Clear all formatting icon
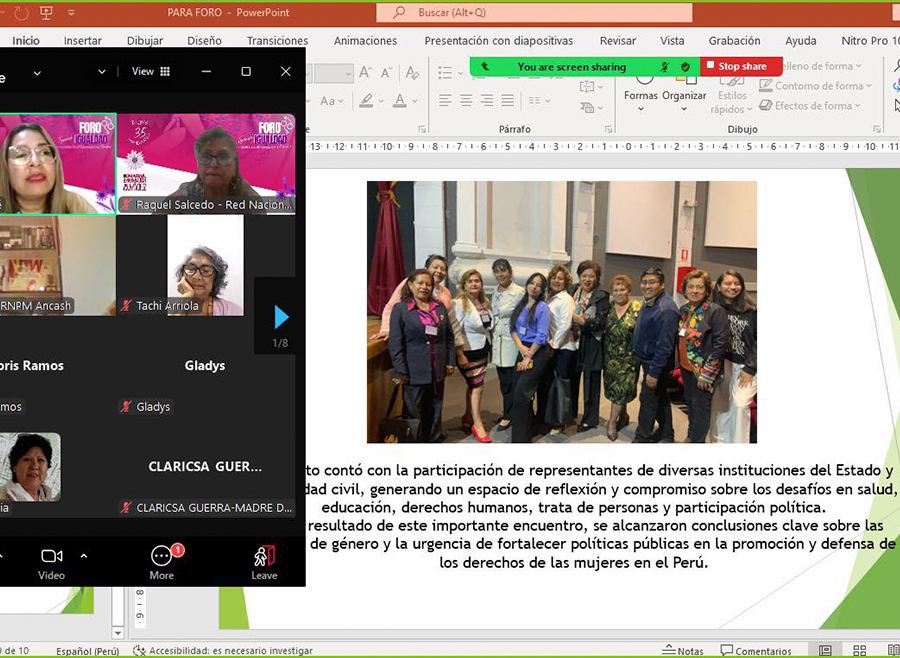The image size is (900, 658). [412, 72]
